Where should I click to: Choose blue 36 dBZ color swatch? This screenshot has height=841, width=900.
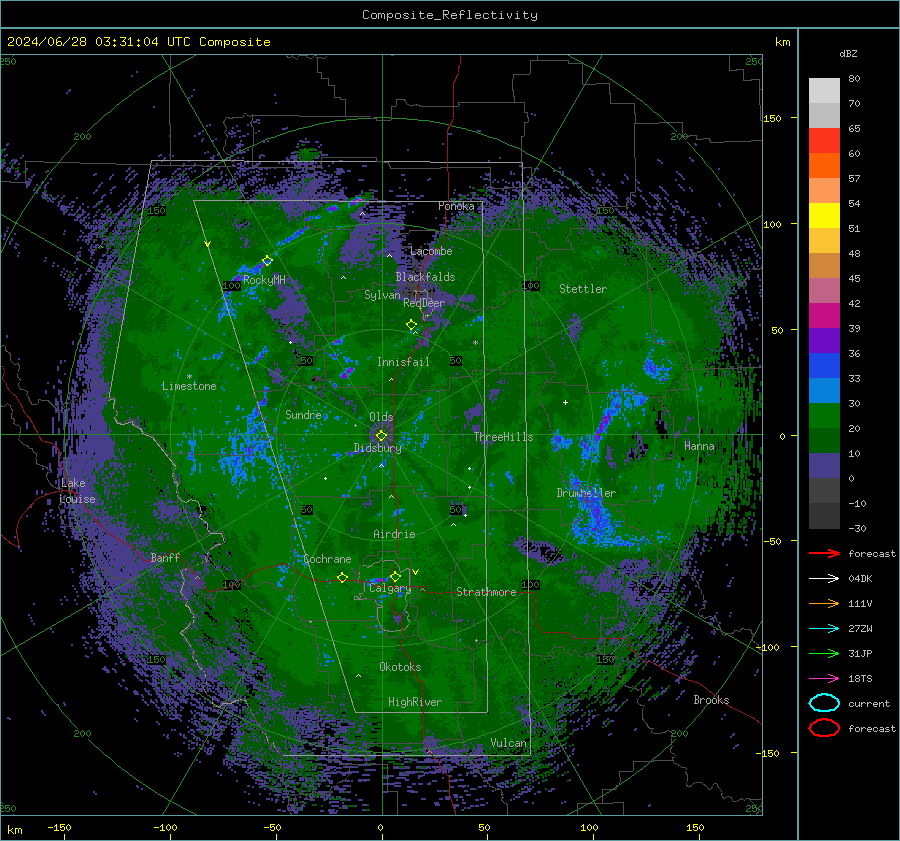(824, 365)
